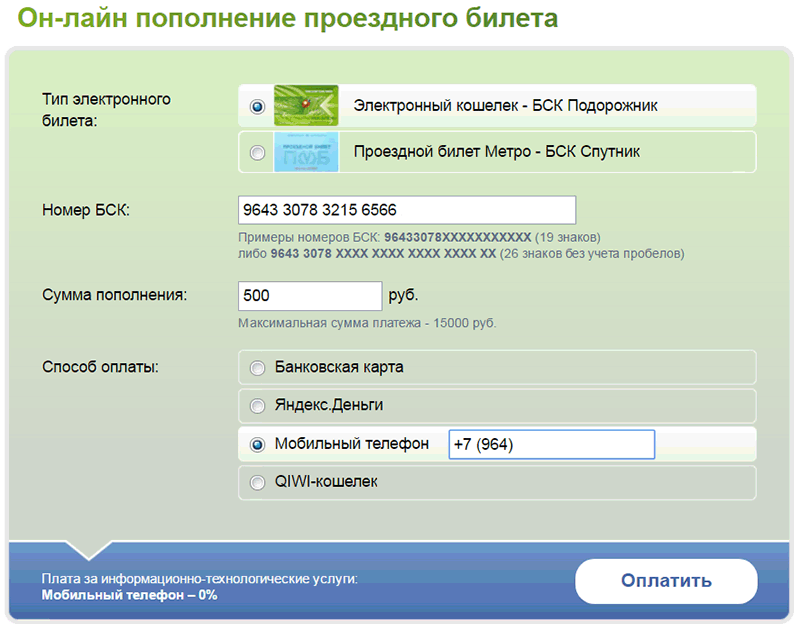Click the mobile phone number field
Screen dimensions: 800x631
(x=552, y=444)
